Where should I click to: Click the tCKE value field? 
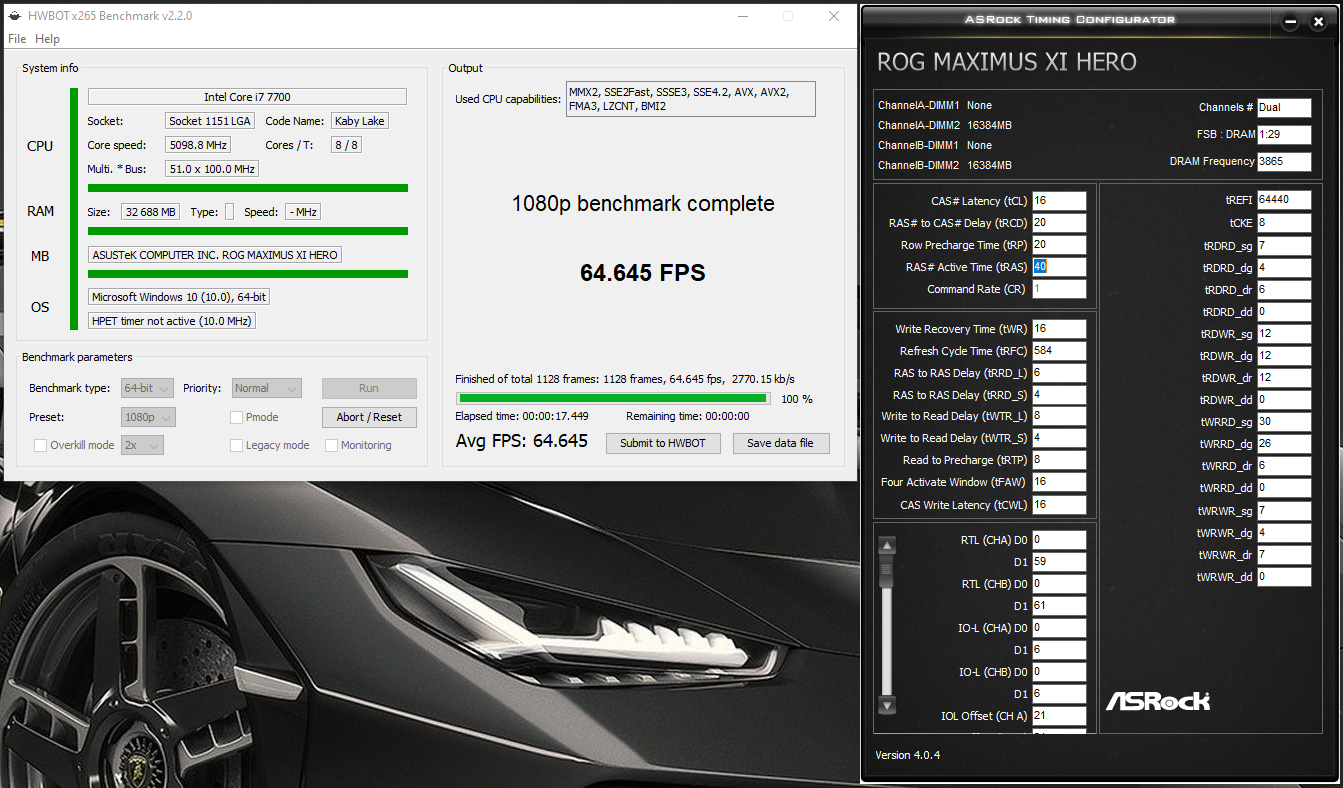click(1284, 223)
